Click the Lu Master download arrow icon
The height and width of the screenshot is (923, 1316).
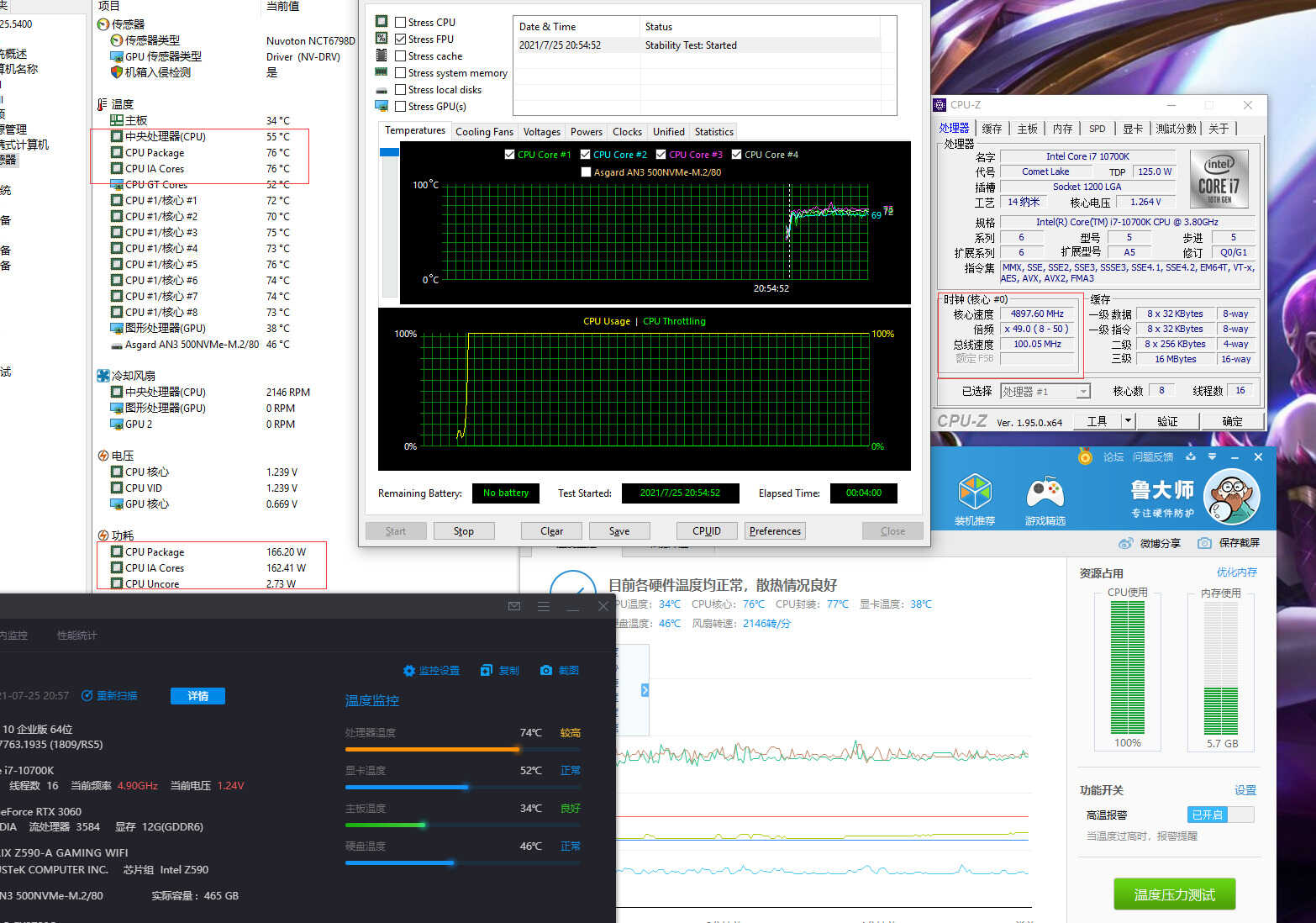pyautogui.click(x=1190, y=456)
